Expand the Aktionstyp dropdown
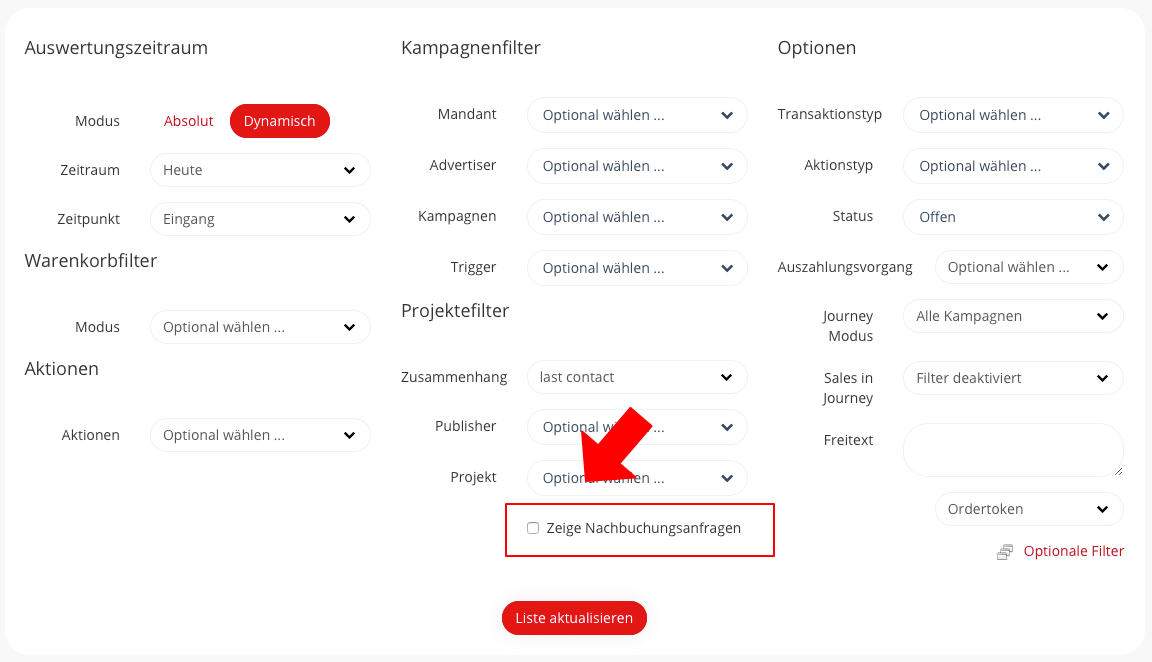This screenshot has width=1152, height=662. (1013, 166)
